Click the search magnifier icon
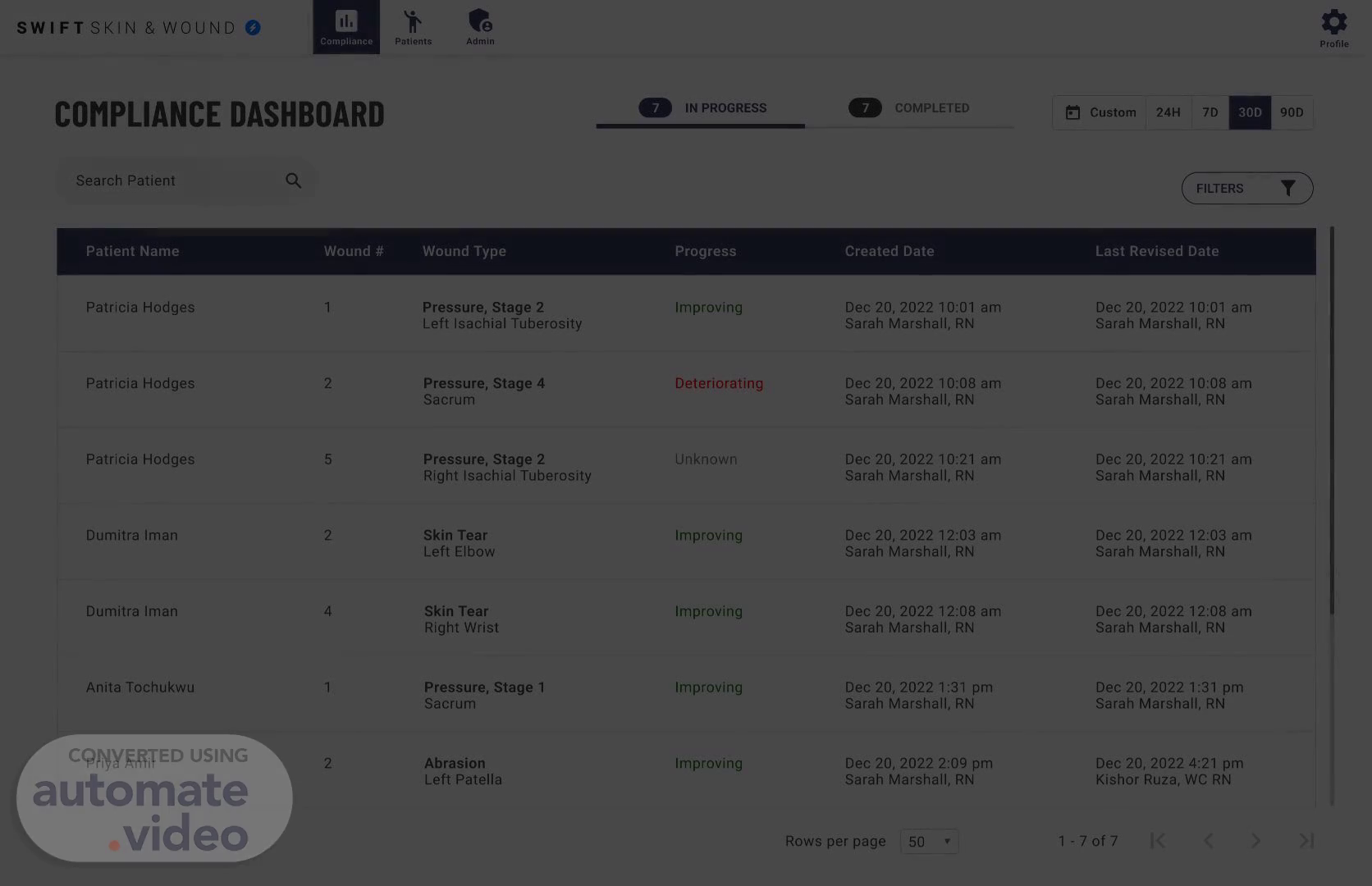This screenshot has height=886, width=1372. (293, 180)
